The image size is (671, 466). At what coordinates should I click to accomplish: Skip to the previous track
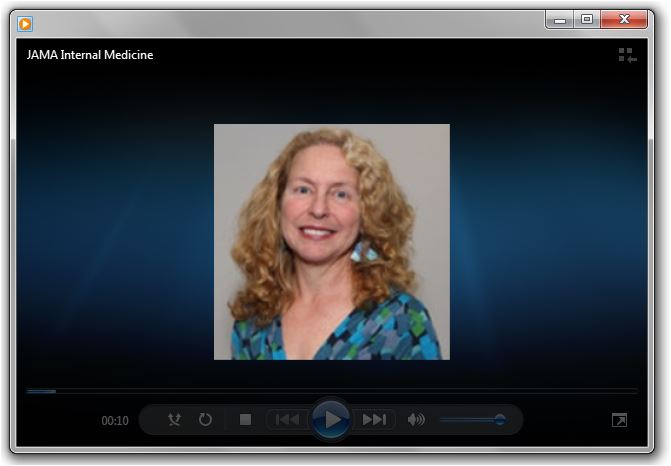tap(287, 420)
